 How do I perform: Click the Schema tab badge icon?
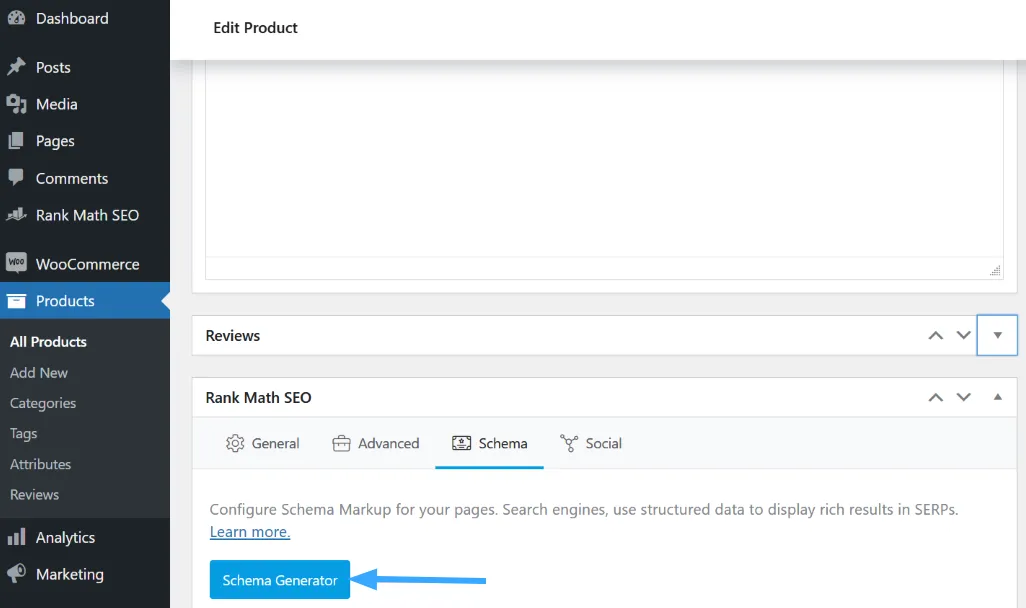(461, 443)
